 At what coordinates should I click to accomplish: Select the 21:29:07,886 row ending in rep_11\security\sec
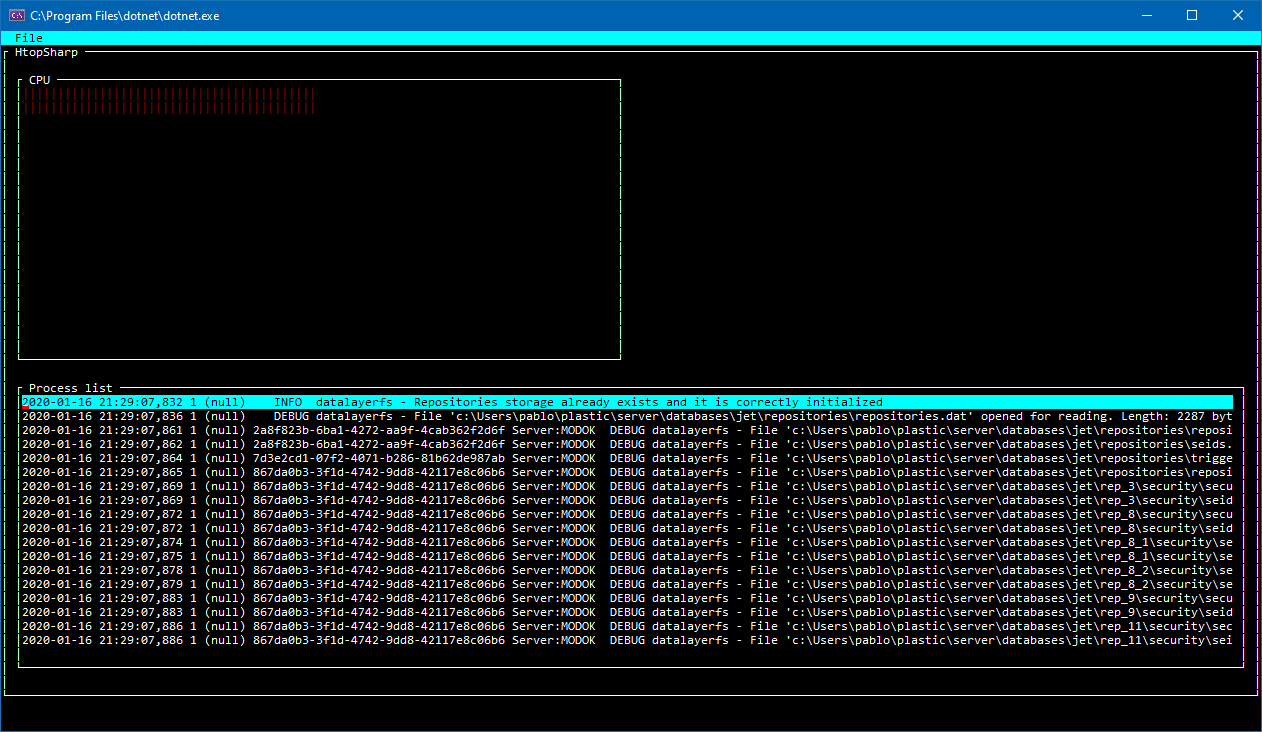point(627,626)
